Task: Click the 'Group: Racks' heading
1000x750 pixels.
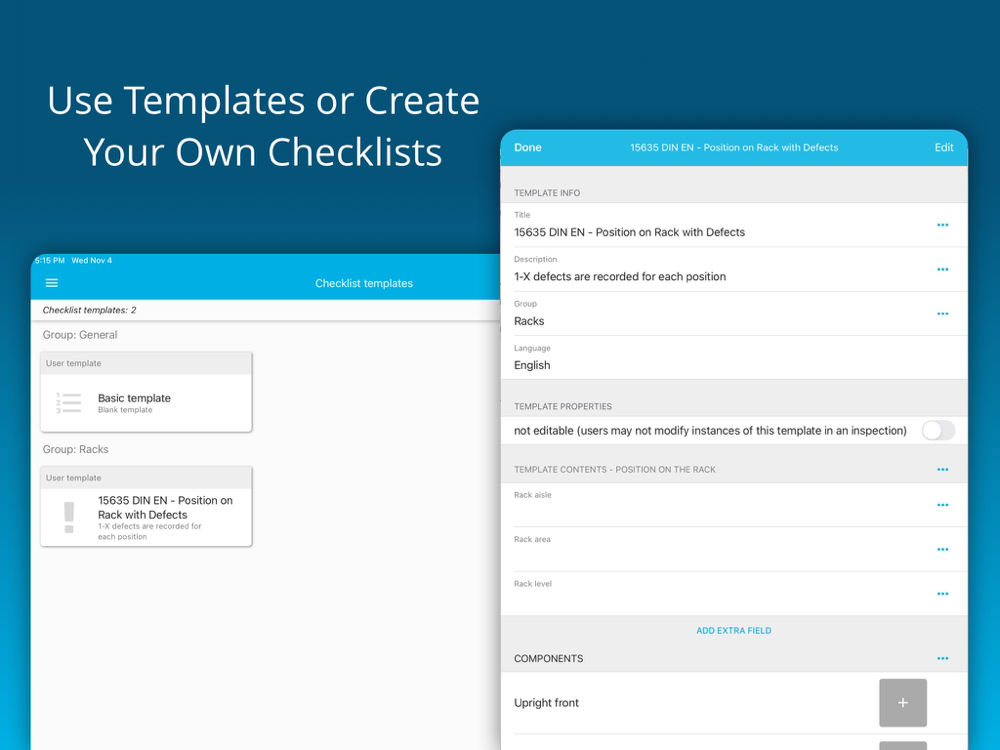Action: [75, 449]
